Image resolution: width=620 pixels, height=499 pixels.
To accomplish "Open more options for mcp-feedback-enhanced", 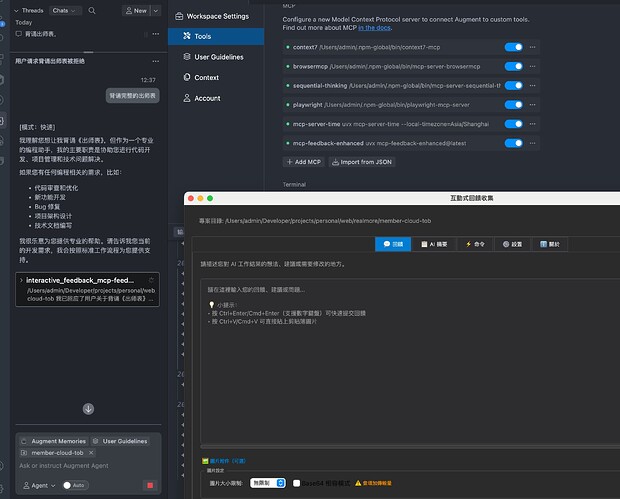I will point(533,143).
